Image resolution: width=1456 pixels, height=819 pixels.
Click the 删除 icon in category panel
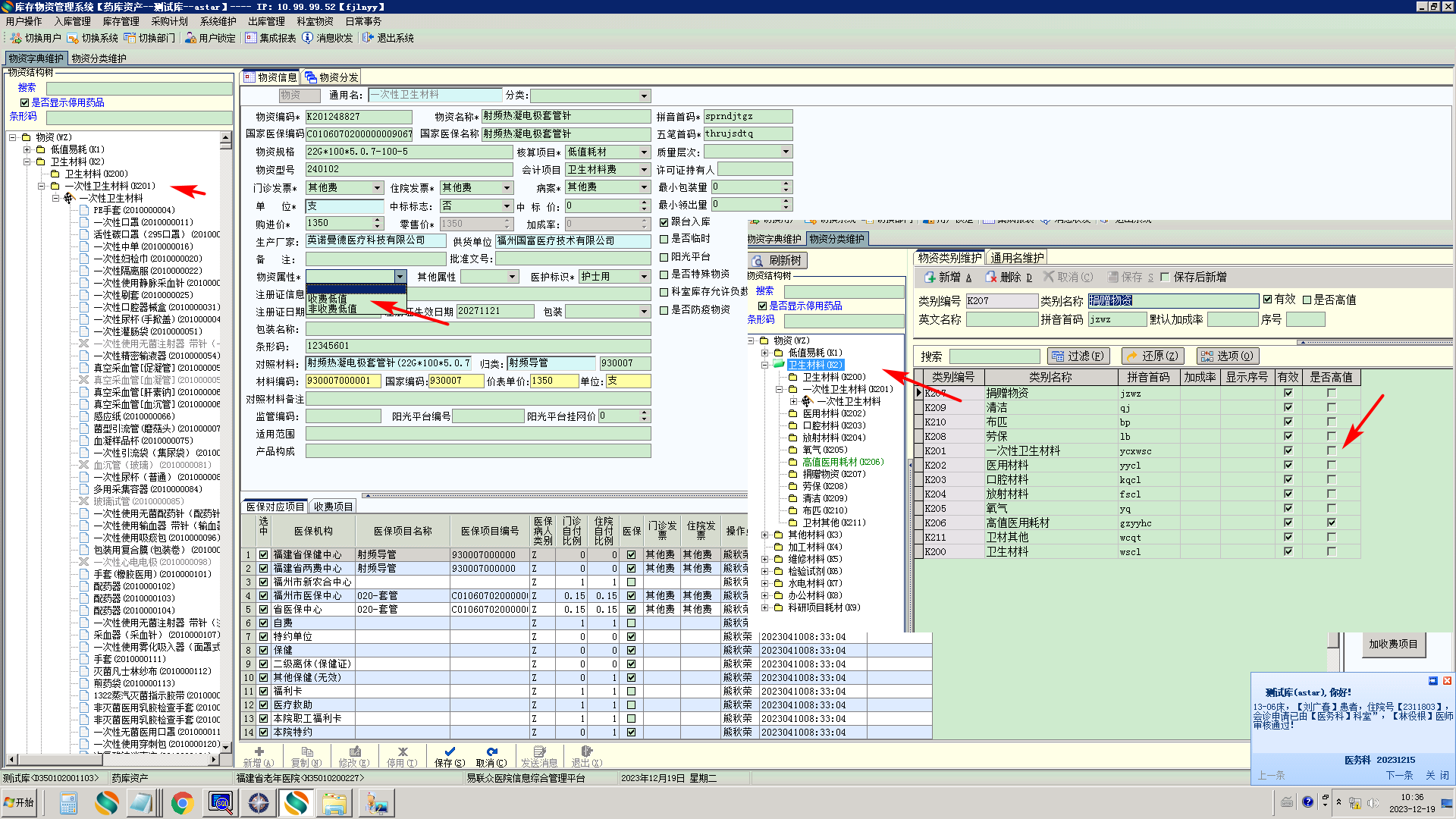pyautogui.click(x=990, y=278)
